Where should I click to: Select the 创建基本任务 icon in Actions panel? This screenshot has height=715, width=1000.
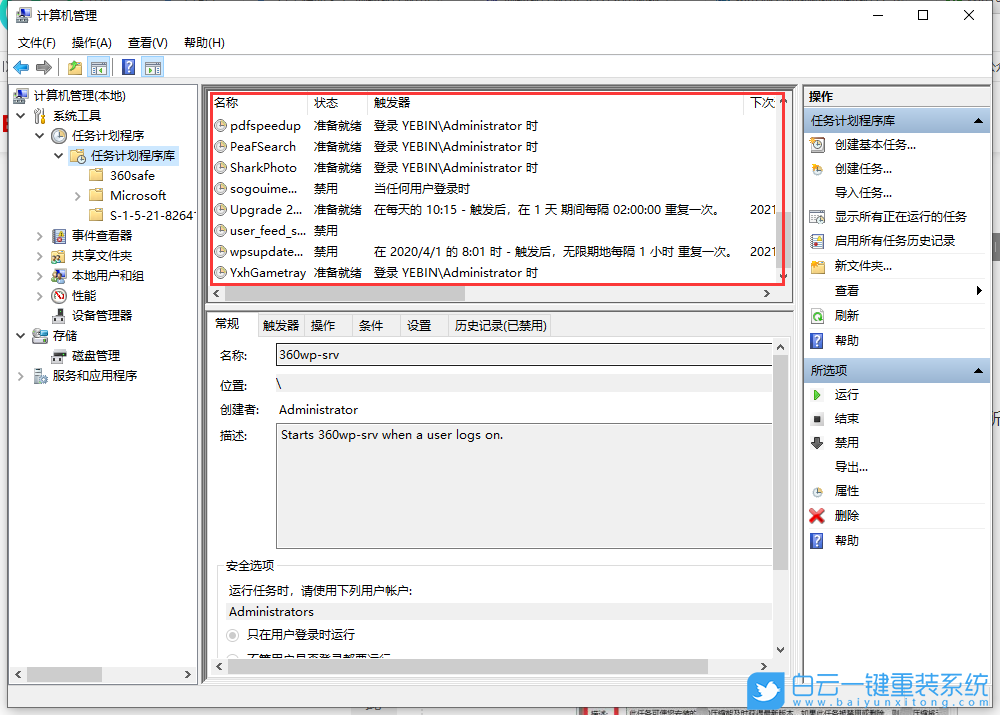pyautogui.click(x=820, y=144)
